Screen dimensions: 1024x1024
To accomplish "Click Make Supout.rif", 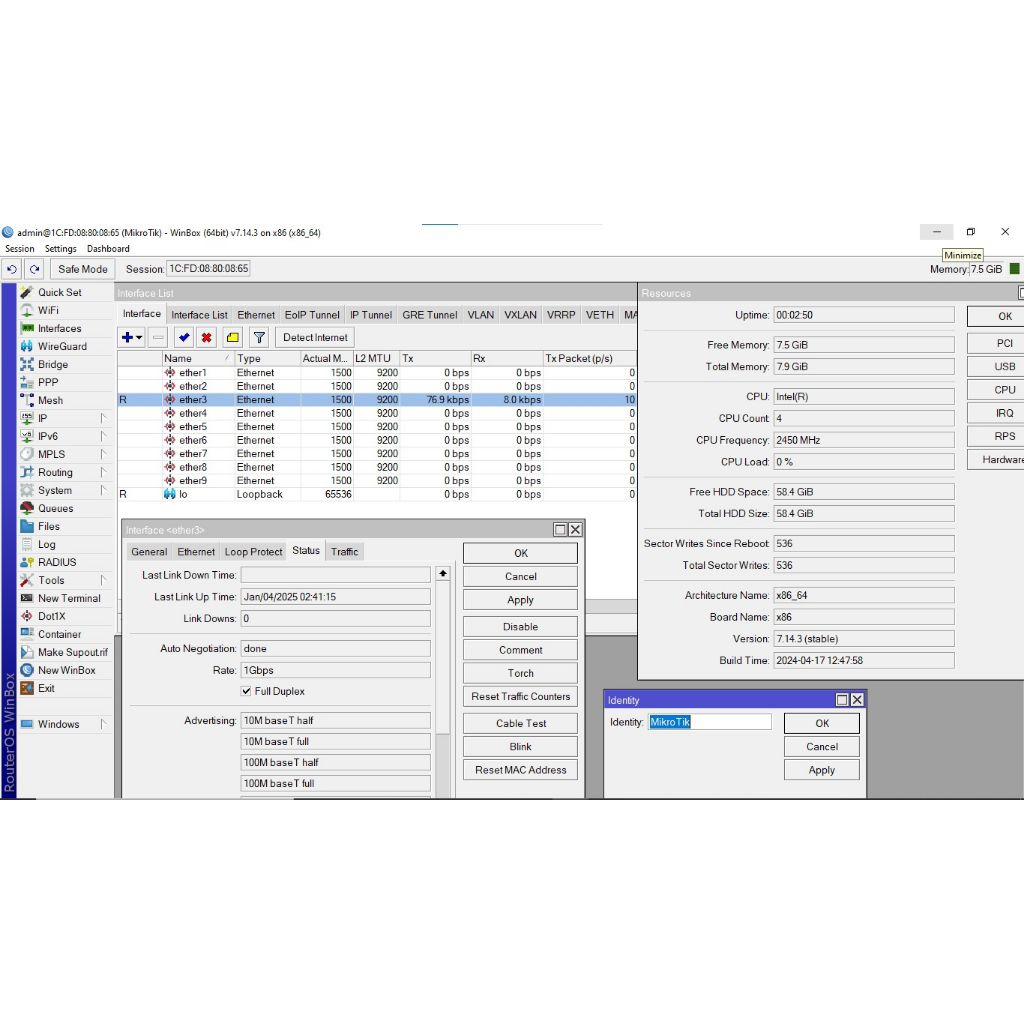I will click(72, 652).
